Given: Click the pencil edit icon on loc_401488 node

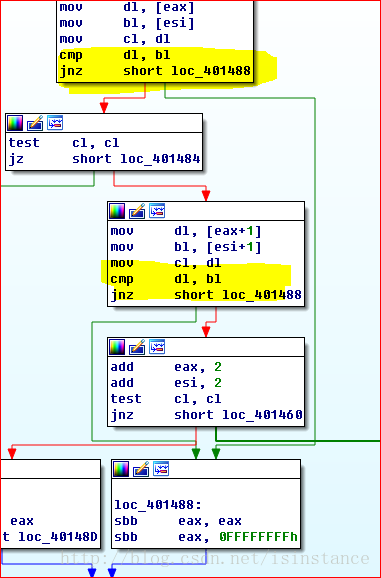Looking at the screenshot, I should coord(141,469).
